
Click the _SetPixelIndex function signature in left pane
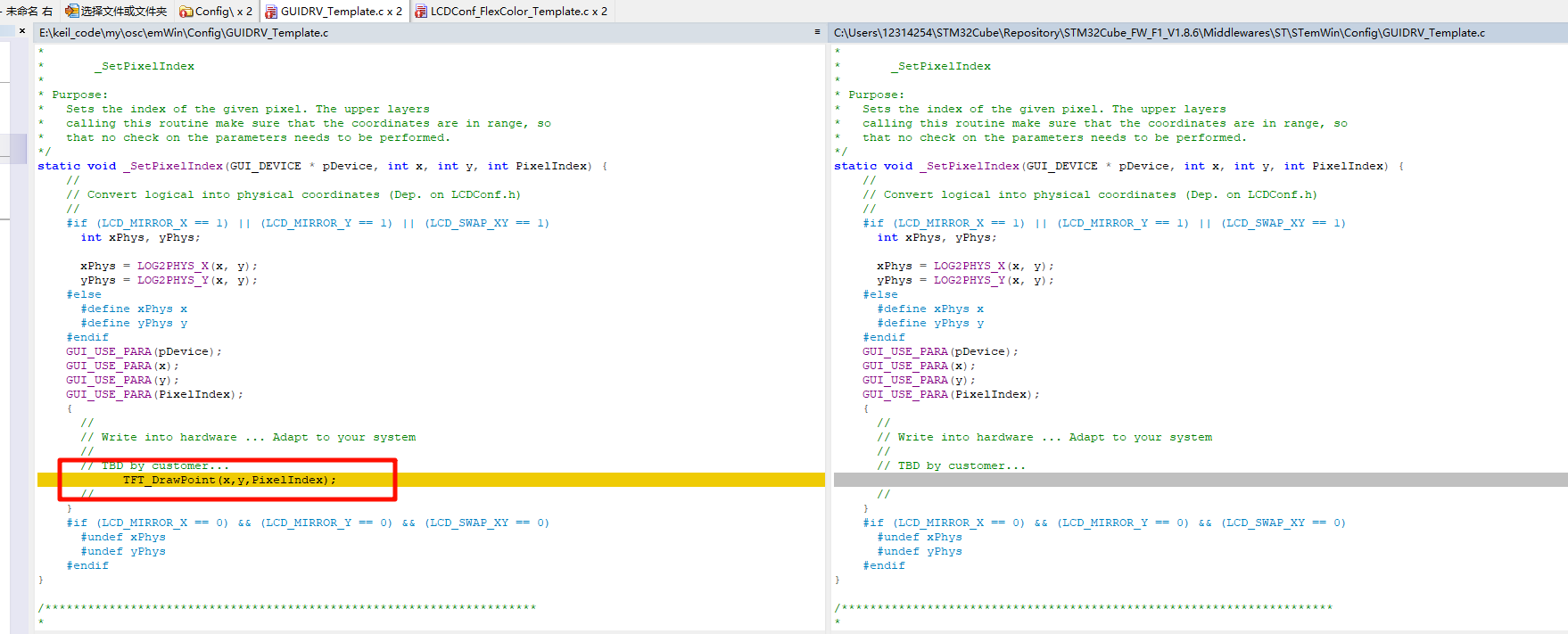(x=323, y=166)
